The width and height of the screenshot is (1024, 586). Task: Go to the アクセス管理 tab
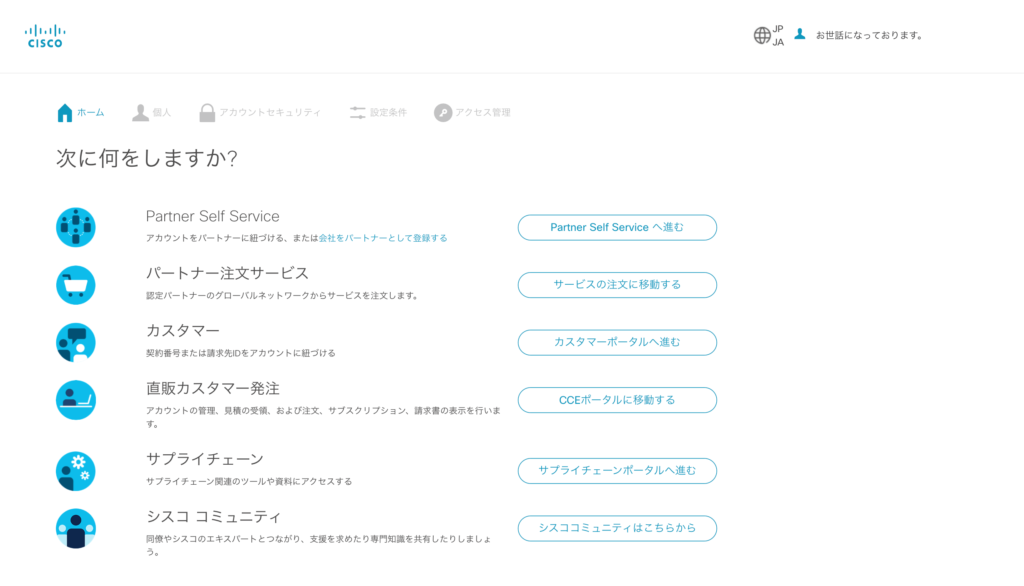click(472, 113)
